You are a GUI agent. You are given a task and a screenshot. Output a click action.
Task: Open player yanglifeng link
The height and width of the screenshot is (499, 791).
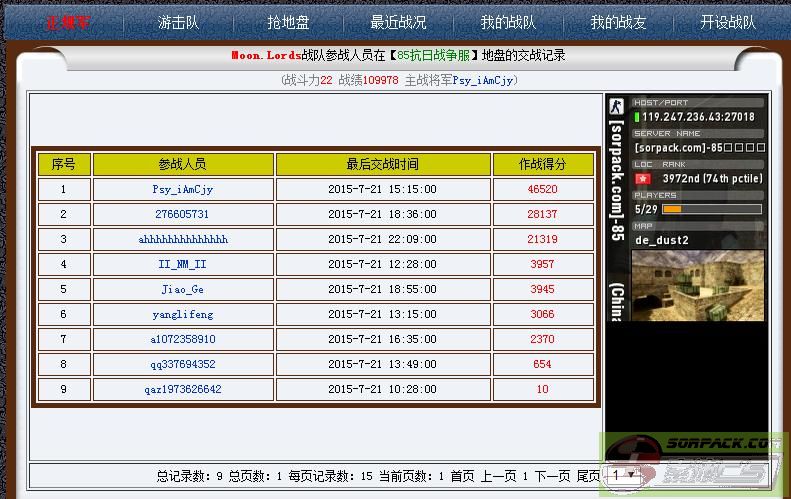tap(182, 315)
